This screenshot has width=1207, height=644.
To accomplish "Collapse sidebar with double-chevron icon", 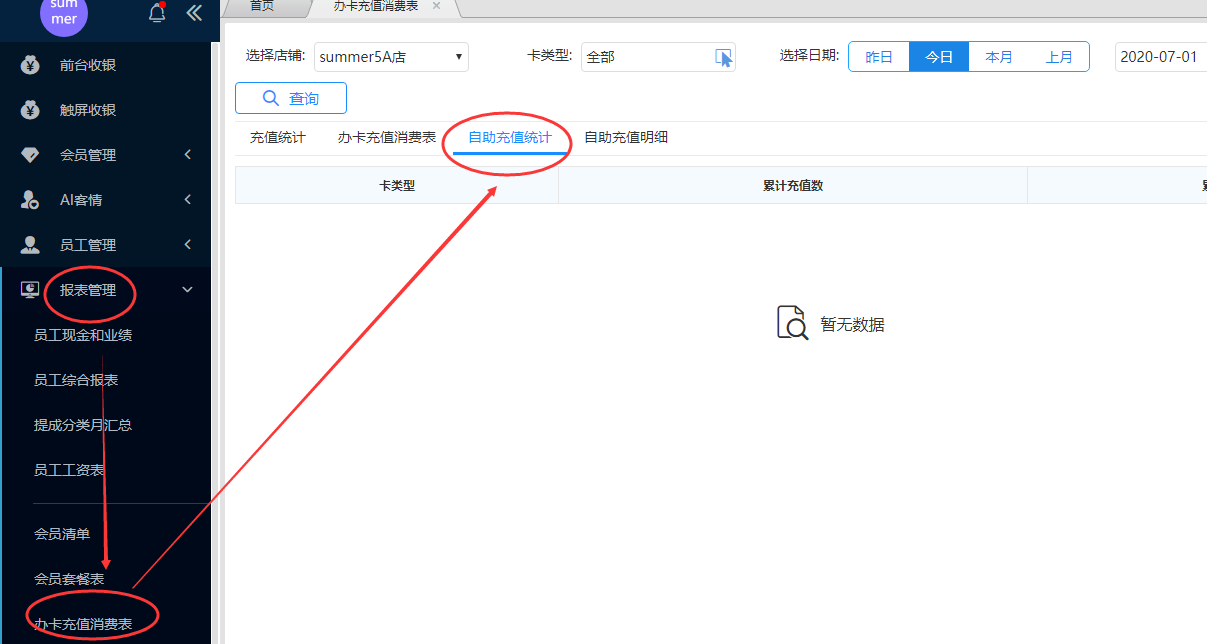I will tap(194, 13).
